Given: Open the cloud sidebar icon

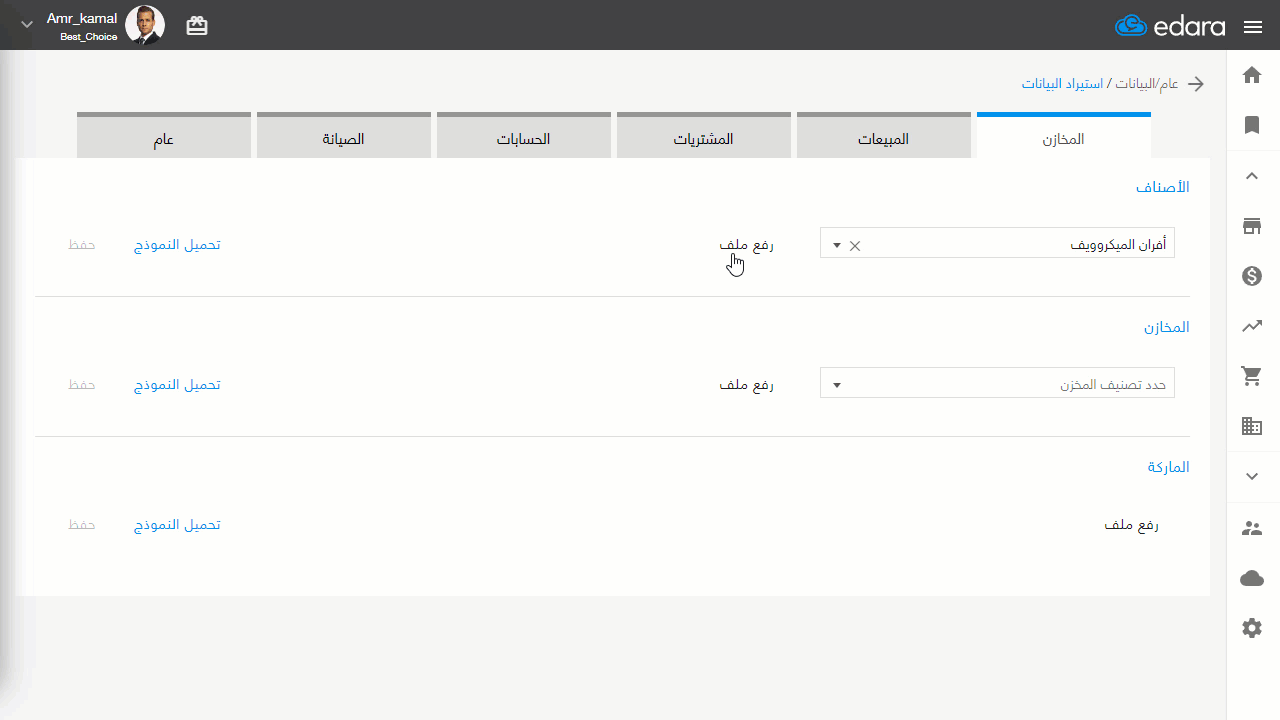Looking at the screenshot, I should 1252,578.
